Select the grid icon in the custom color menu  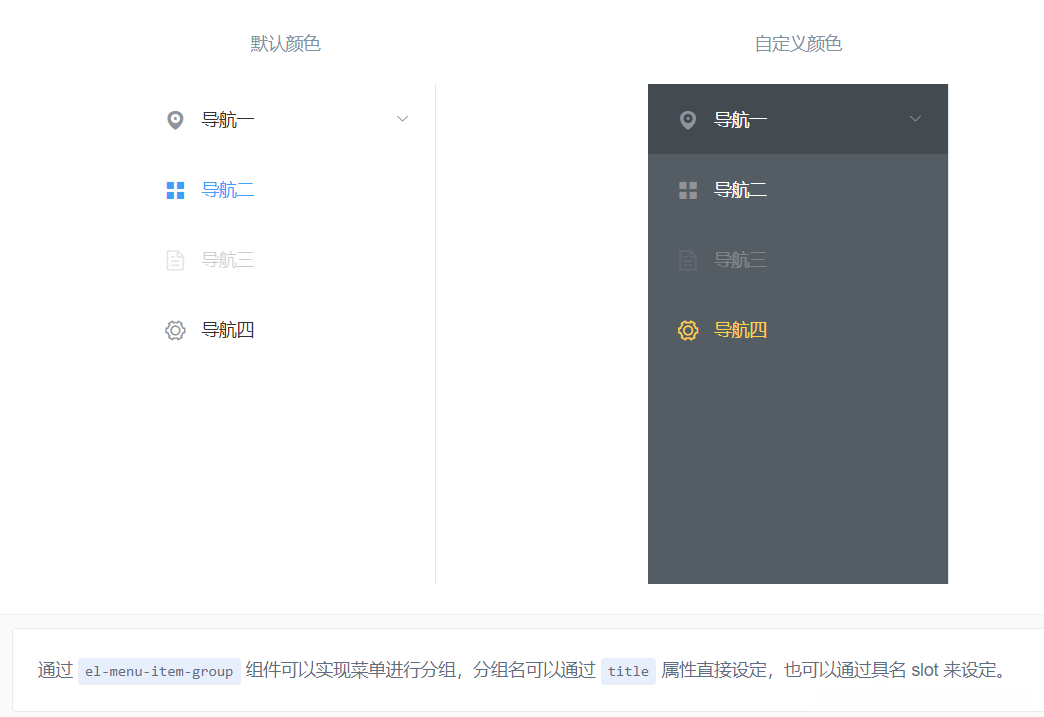click(x=687, y=189)
